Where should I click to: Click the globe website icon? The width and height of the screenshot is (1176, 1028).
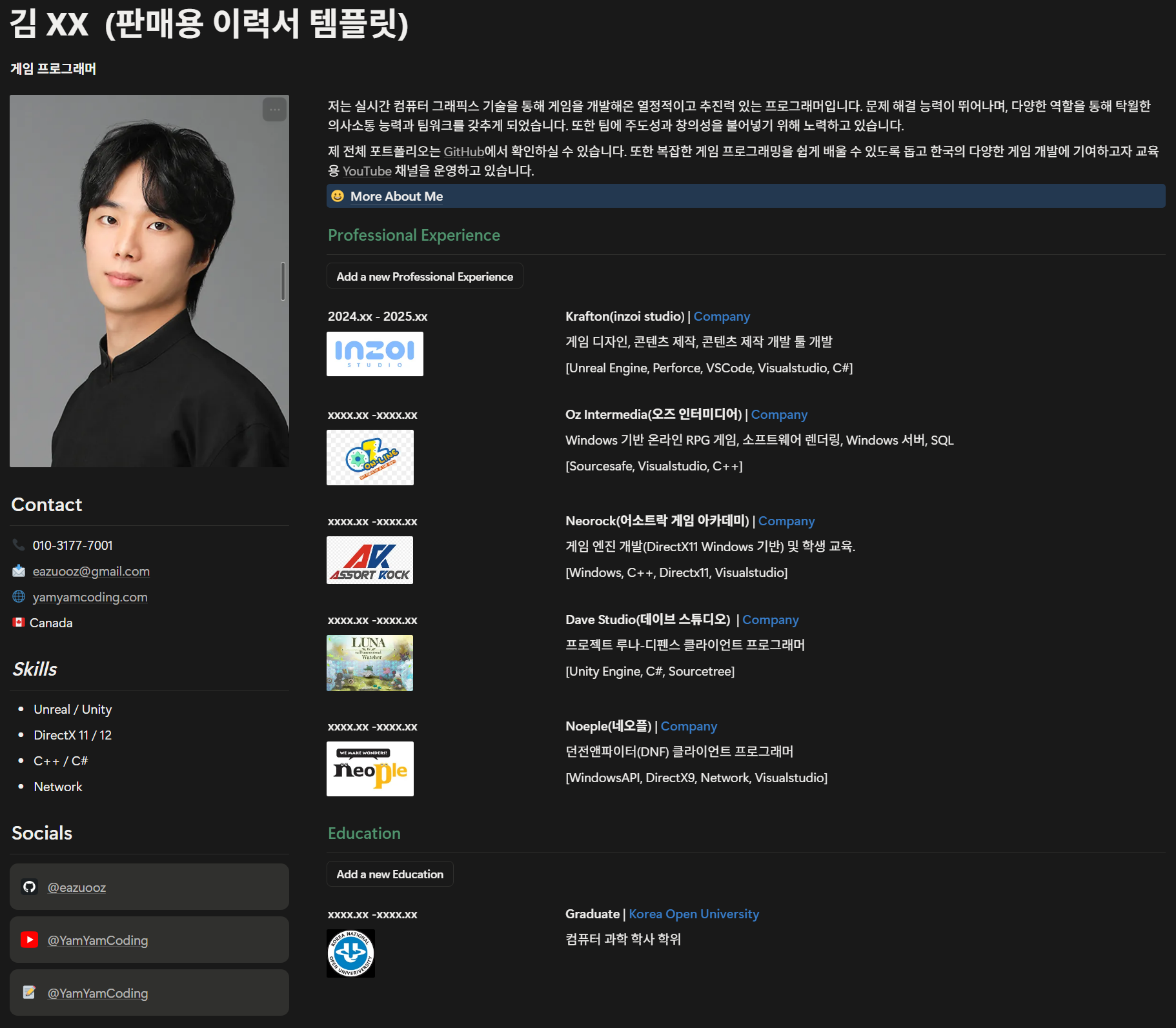coord(19,597)
